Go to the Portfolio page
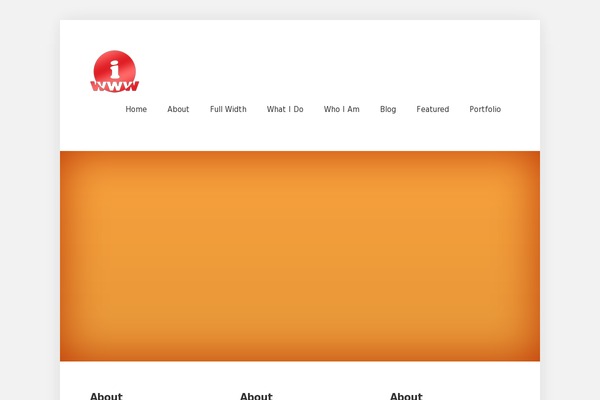 485,109
